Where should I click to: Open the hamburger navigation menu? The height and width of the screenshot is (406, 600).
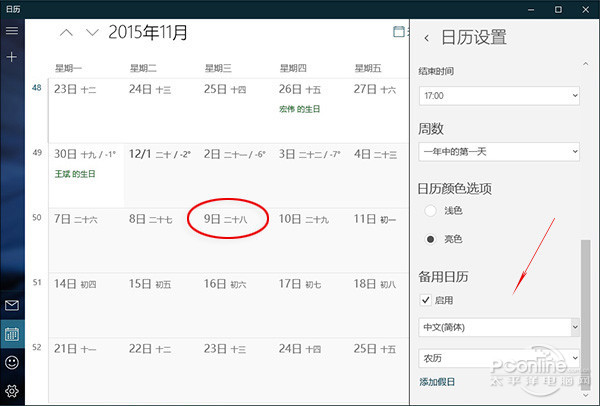pyautogui.click(x=12, y=30)
